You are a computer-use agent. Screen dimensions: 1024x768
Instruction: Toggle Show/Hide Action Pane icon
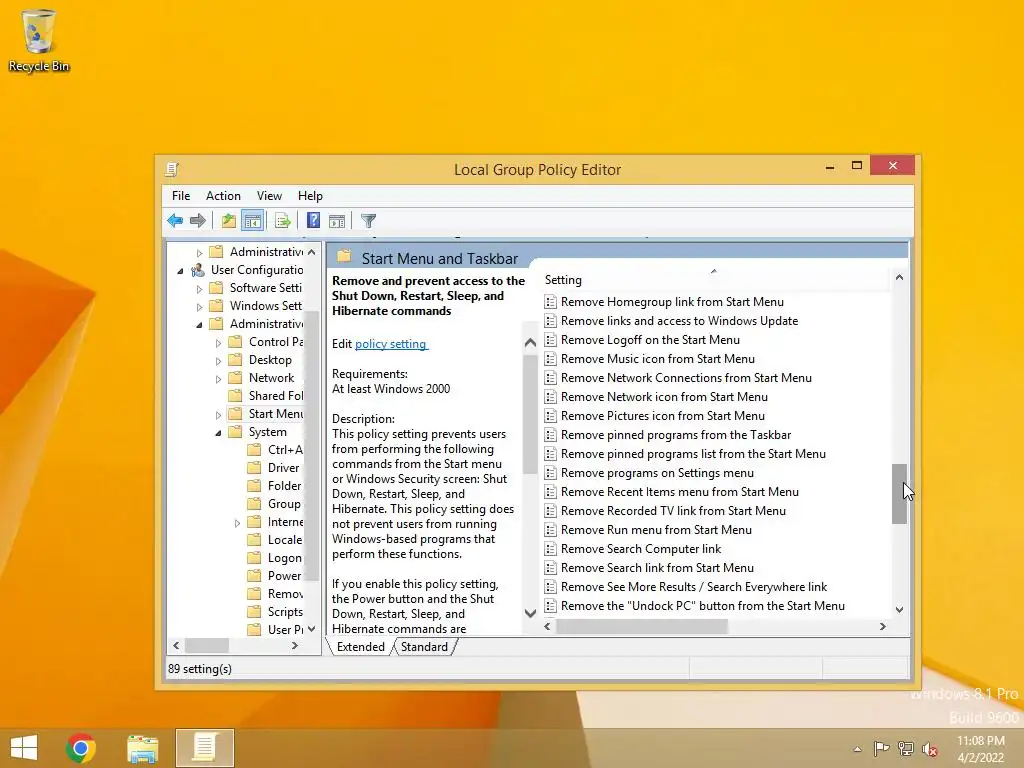(337, 221)
